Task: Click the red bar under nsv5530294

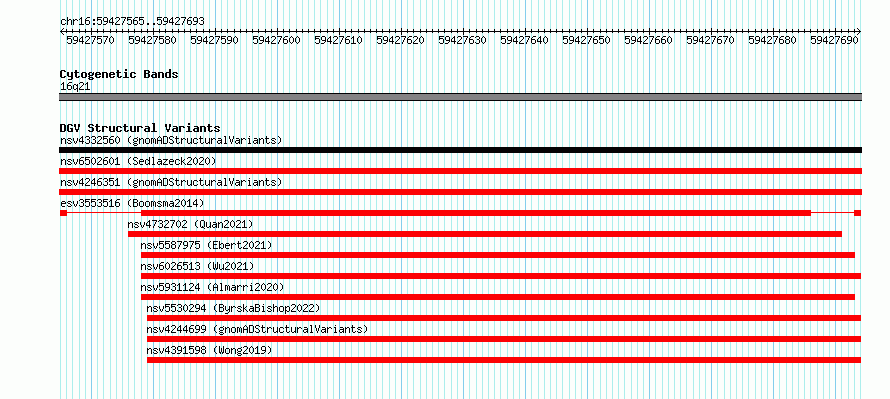Action: [504, 318]
